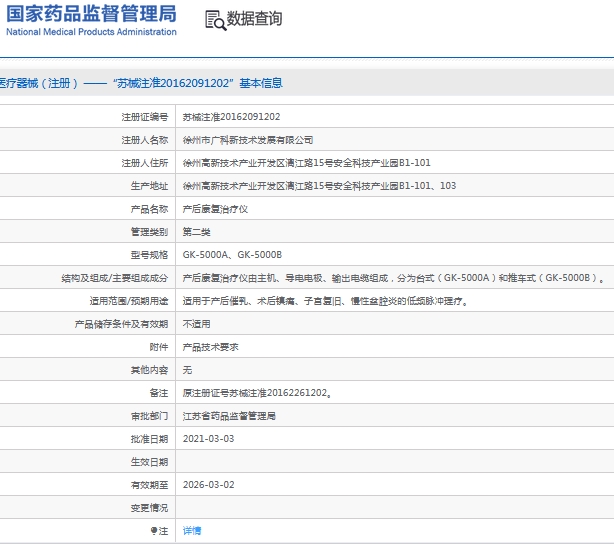Select 其他内容 value 无

click(187, 370)
